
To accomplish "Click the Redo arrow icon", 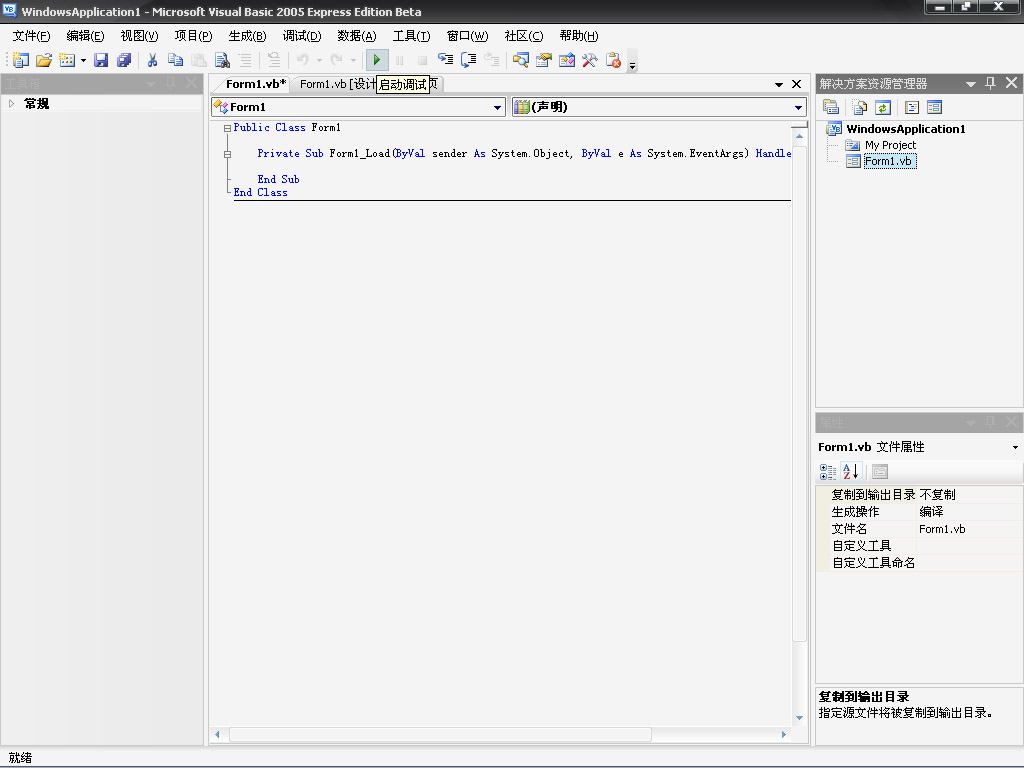I will [x=336, y=60].
